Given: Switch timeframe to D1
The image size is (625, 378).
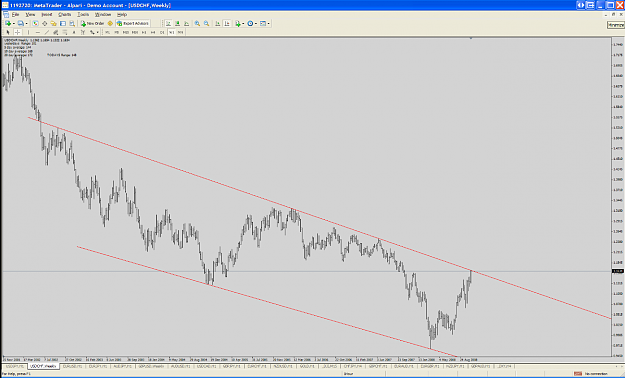Looking at the screenshot, I should (162, 32).
